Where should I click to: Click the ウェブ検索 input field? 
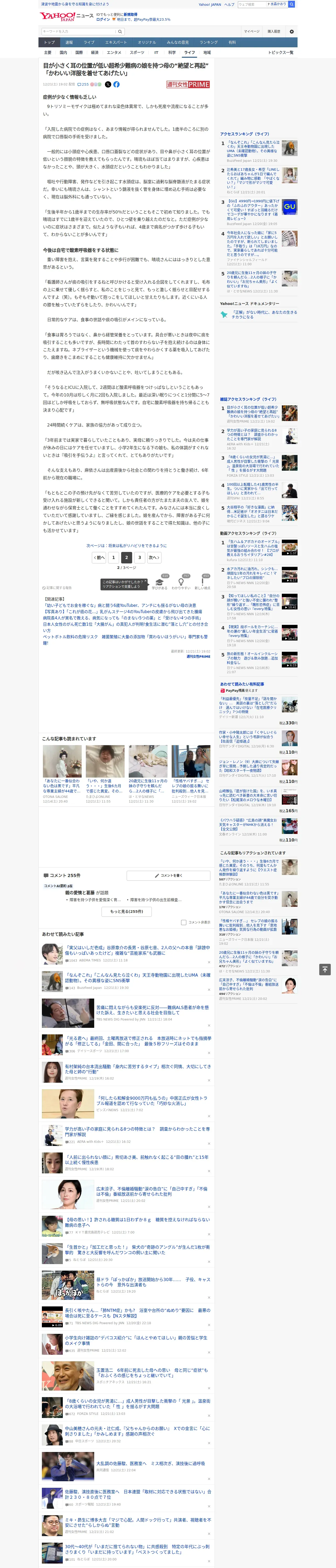(251, 4)
